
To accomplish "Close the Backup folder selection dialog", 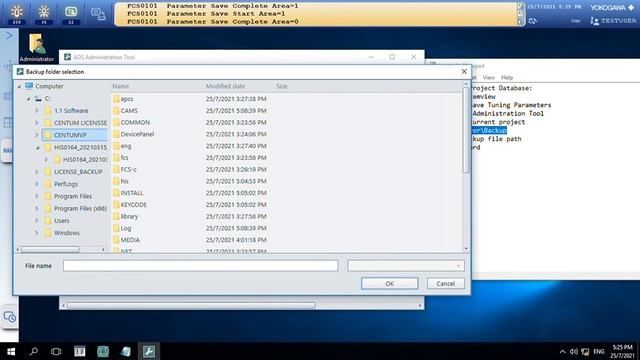I will click(464, 71).
